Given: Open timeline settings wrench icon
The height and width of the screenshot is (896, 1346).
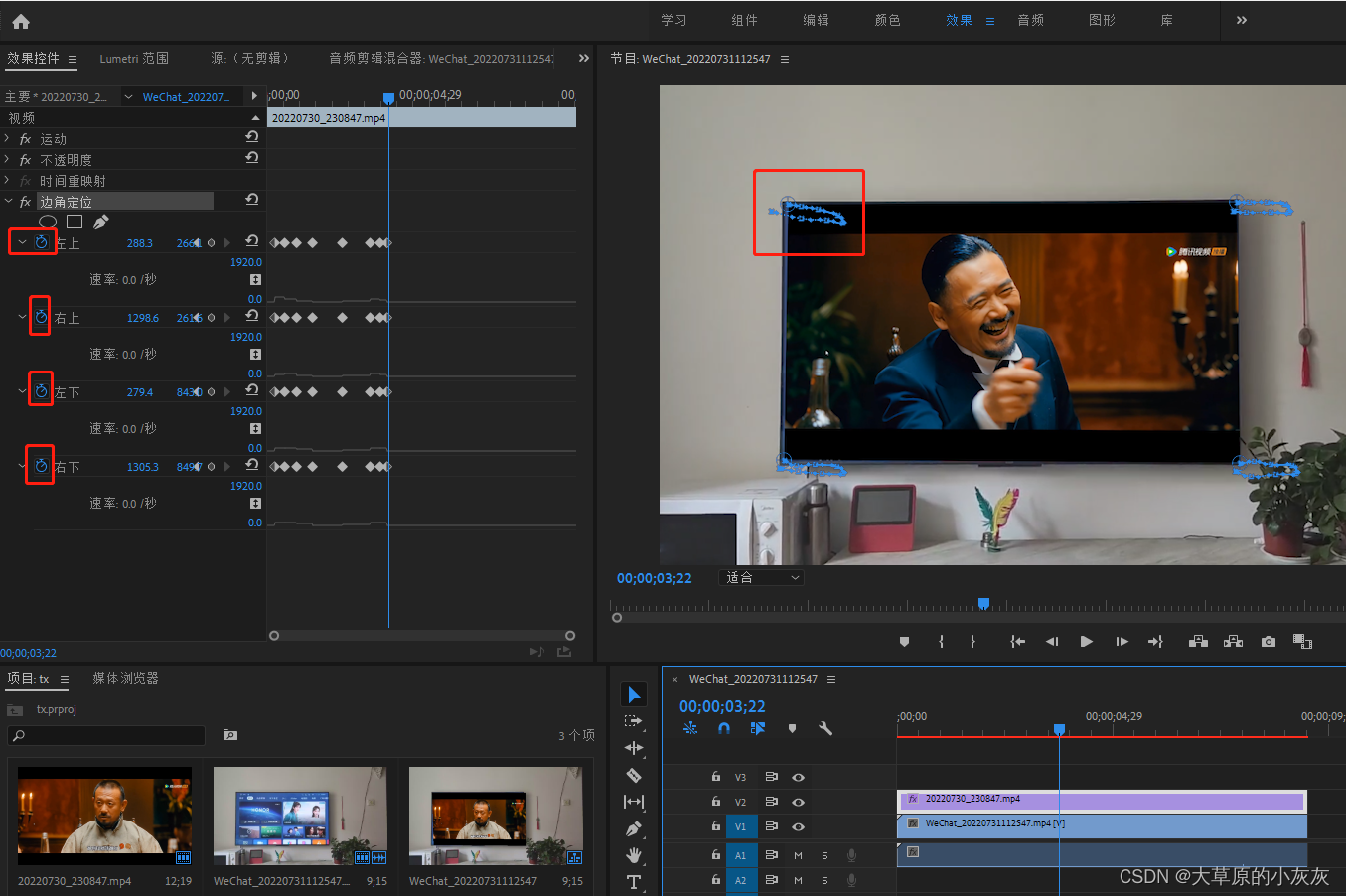Looking at the screenshot, I should (x=824, y=728).
